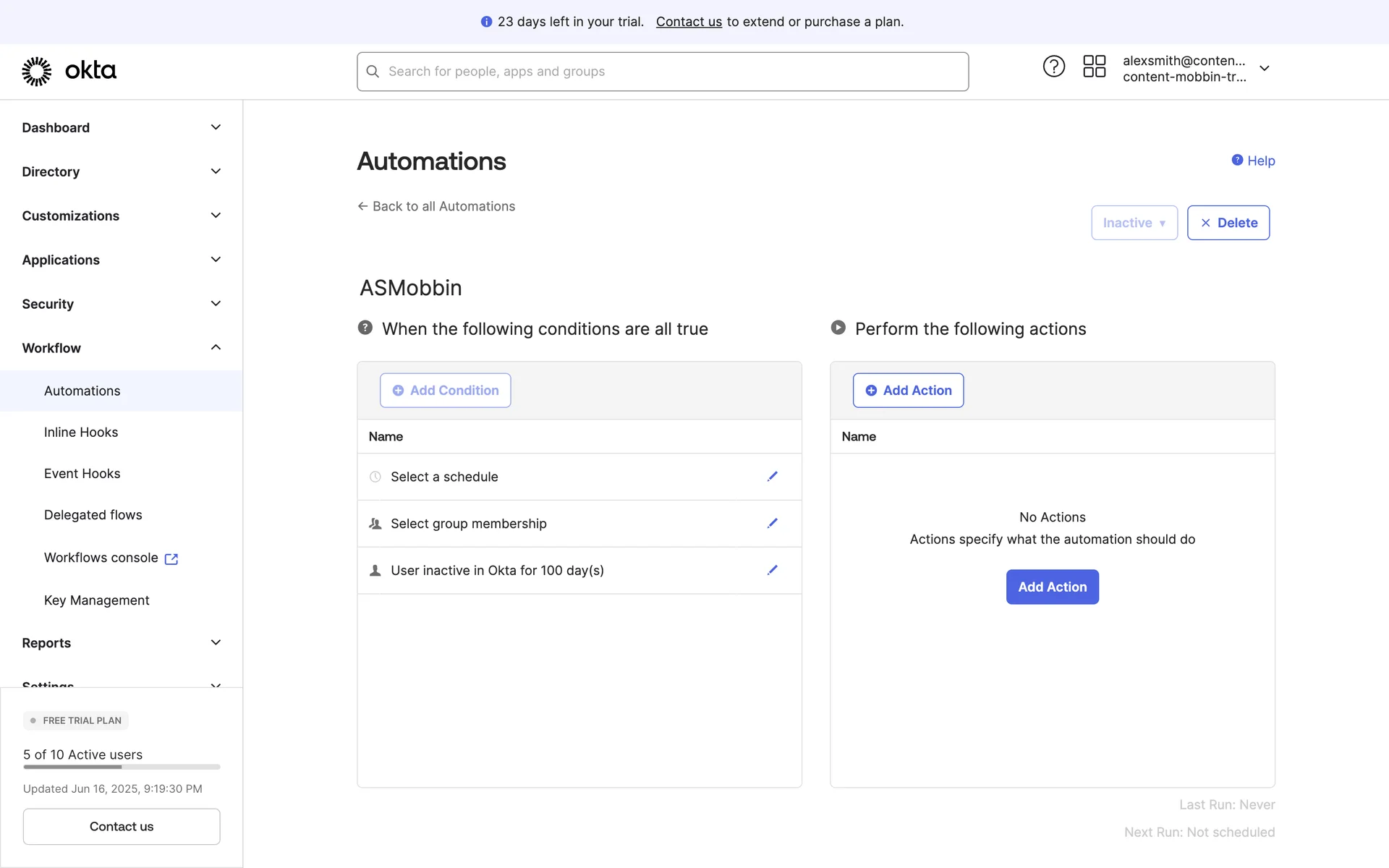Open the help question mark icon in header
This screenshot has height=868, width=1389.
[x=1053, y=67]
